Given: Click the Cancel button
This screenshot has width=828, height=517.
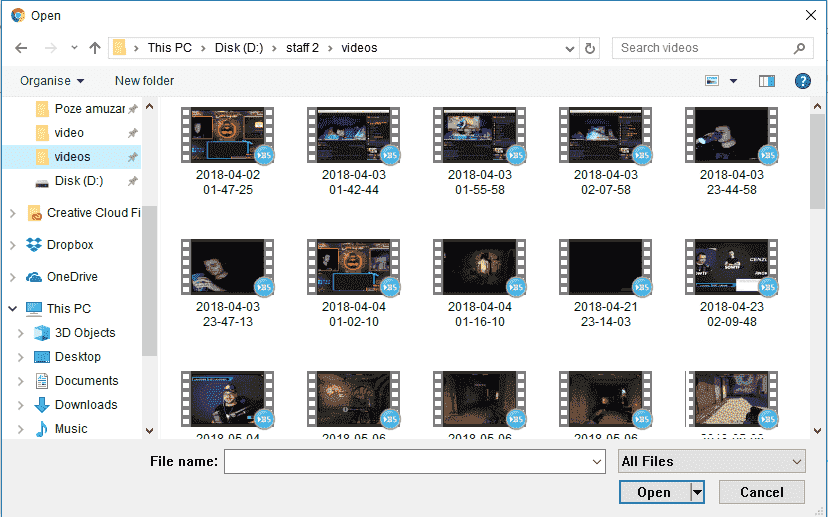Looking at the screenshot, I should (x=761, y=492).
